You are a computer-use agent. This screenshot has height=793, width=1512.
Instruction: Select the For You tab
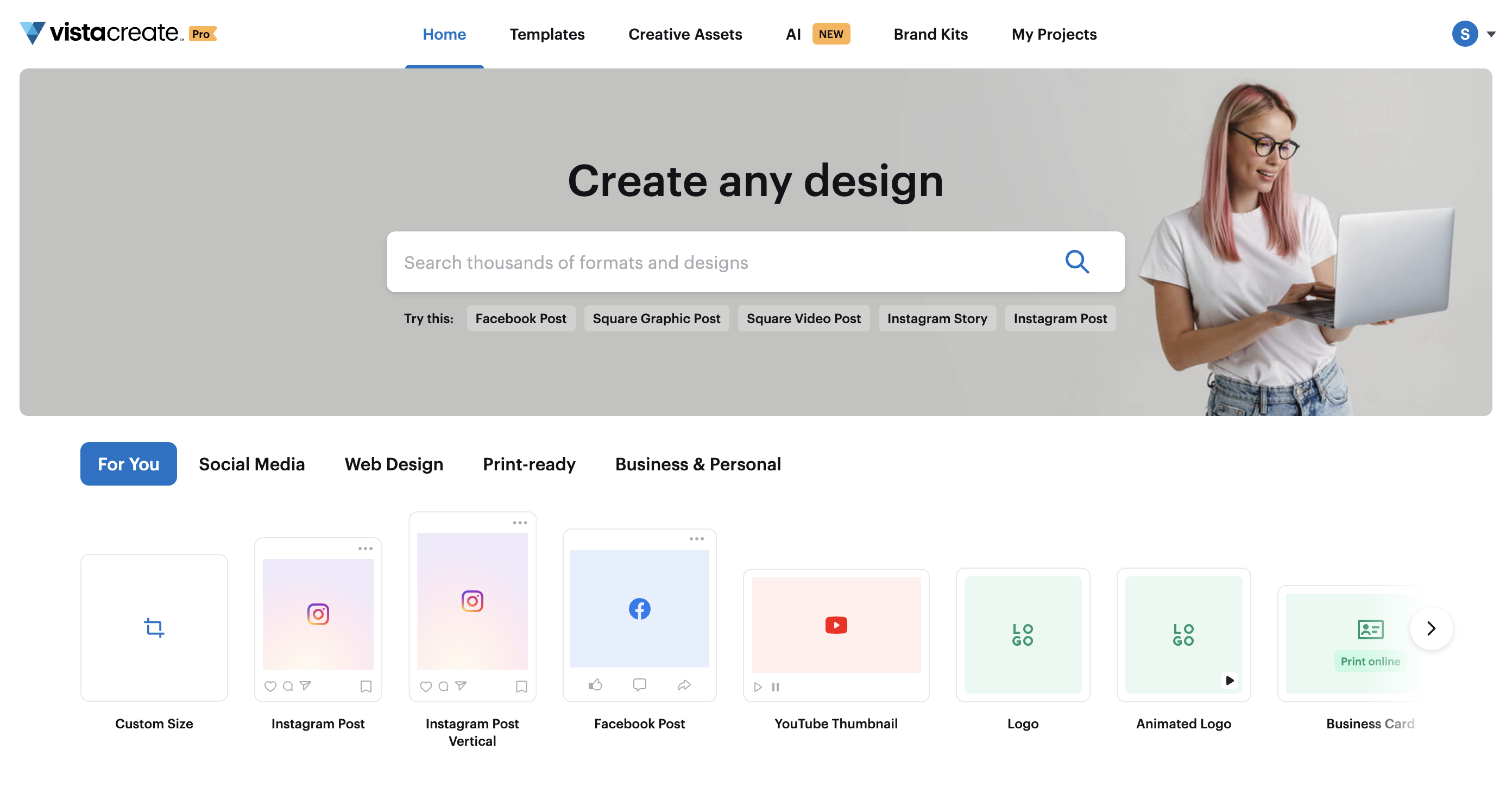pyautogui.click(x=128, y=463)
